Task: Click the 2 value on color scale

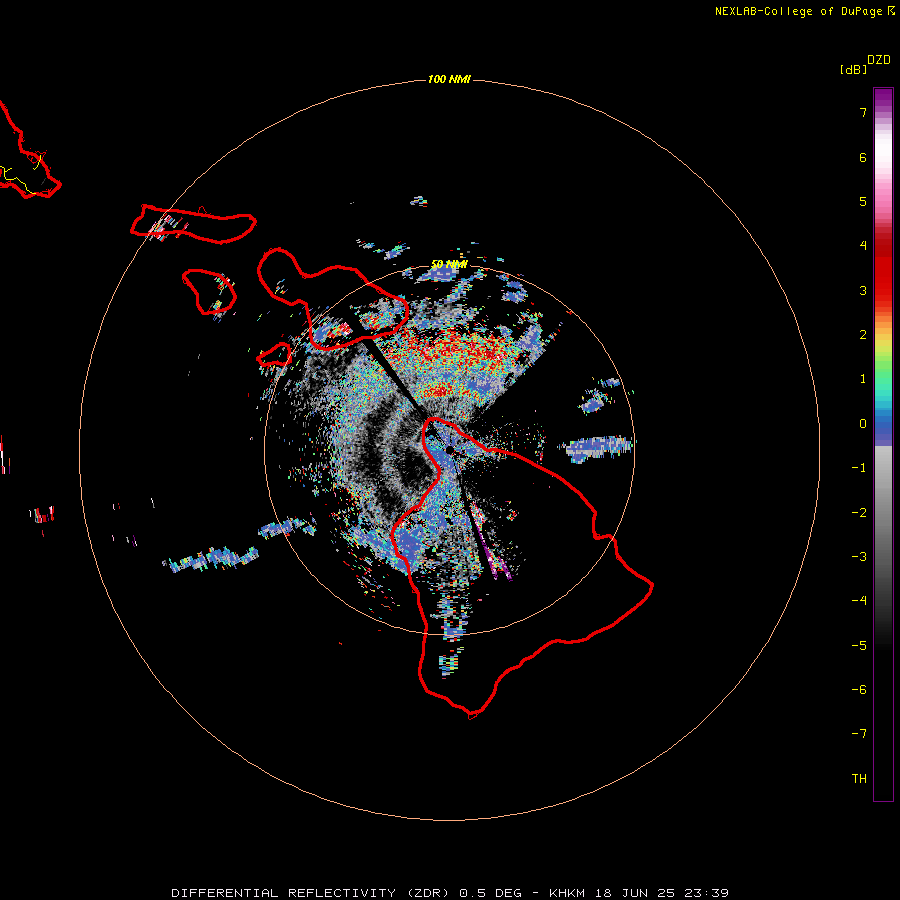Action: pyautogui.click(x=863, y=335)
